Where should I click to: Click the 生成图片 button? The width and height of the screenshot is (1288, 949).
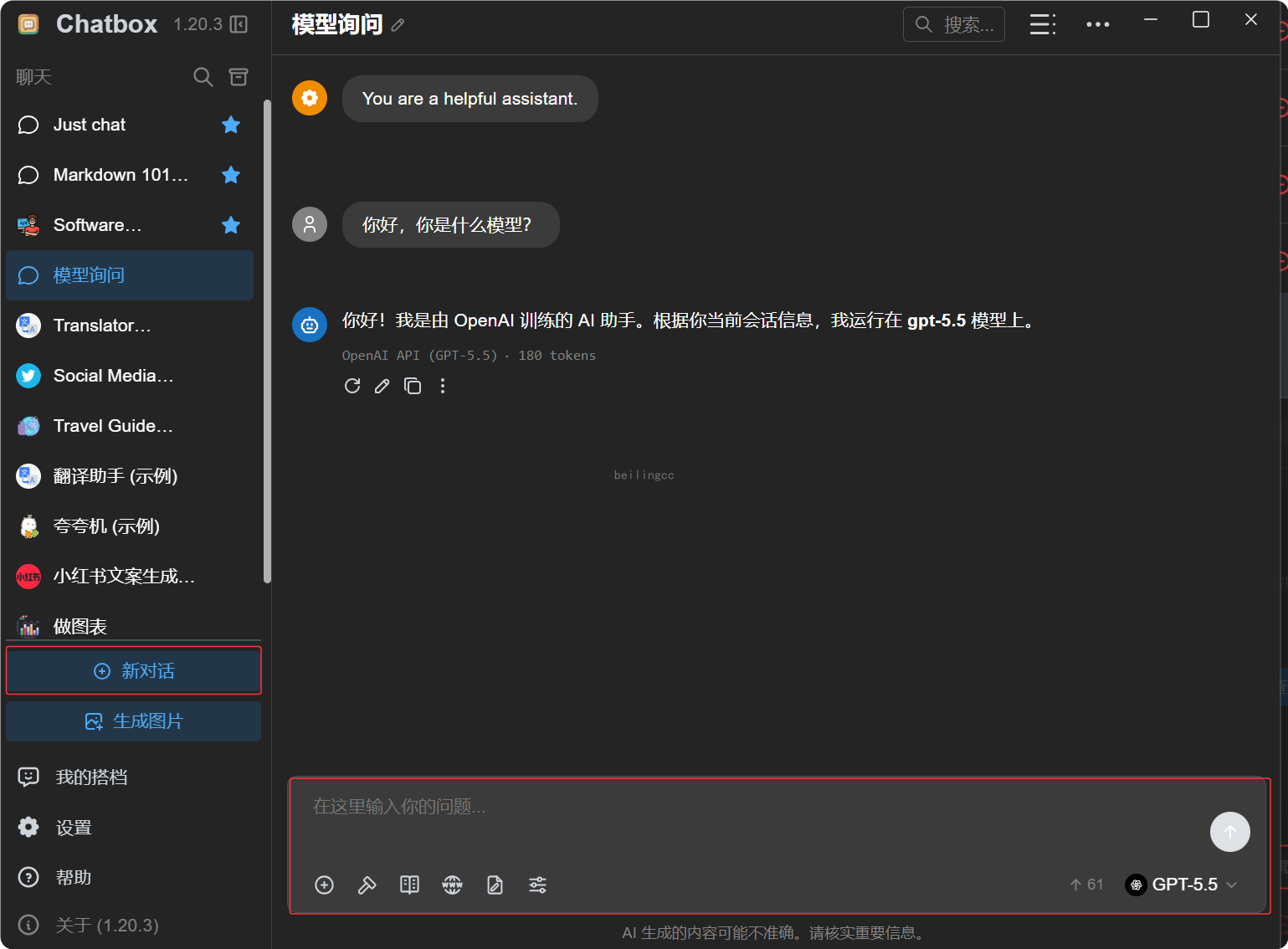[134, 721]
